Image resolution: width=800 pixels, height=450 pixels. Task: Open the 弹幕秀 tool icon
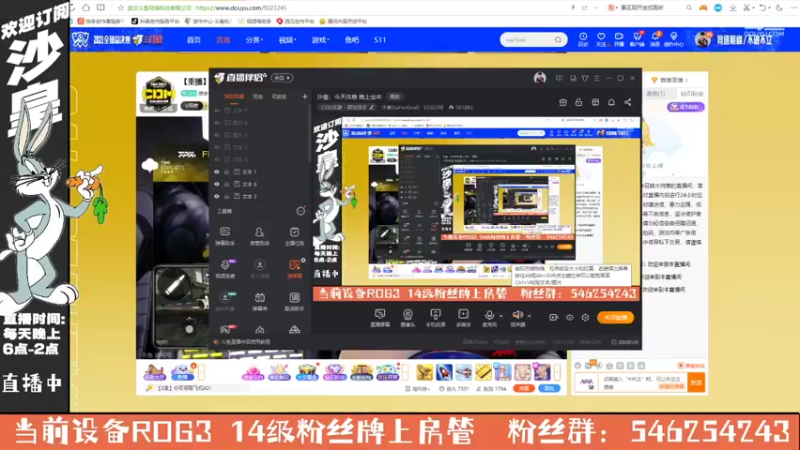(x=259, y=301)
